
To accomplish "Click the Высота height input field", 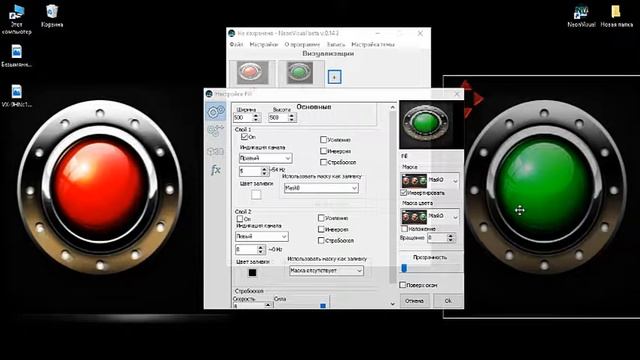I will pyautogui.click(x=278, y=118).
